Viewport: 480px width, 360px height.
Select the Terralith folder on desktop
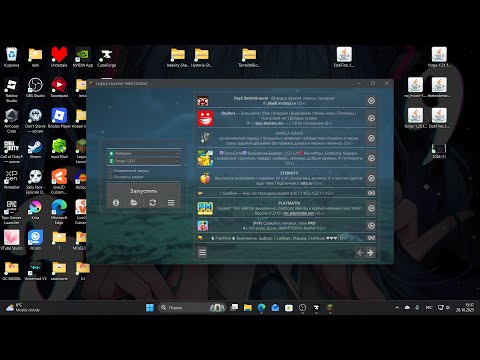pos(249,57)
